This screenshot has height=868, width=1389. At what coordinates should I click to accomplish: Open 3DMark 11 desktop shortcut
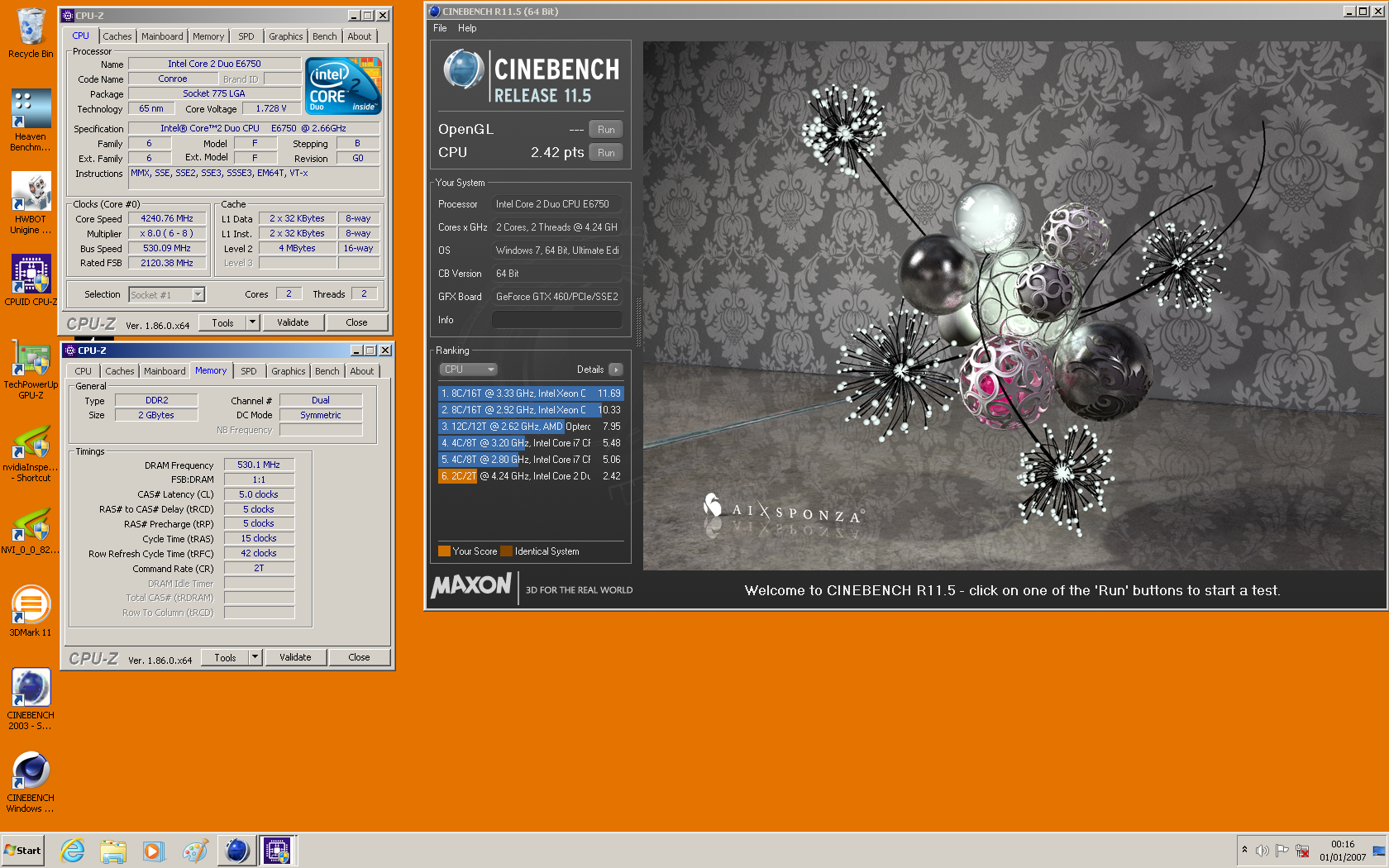point(31,612)
